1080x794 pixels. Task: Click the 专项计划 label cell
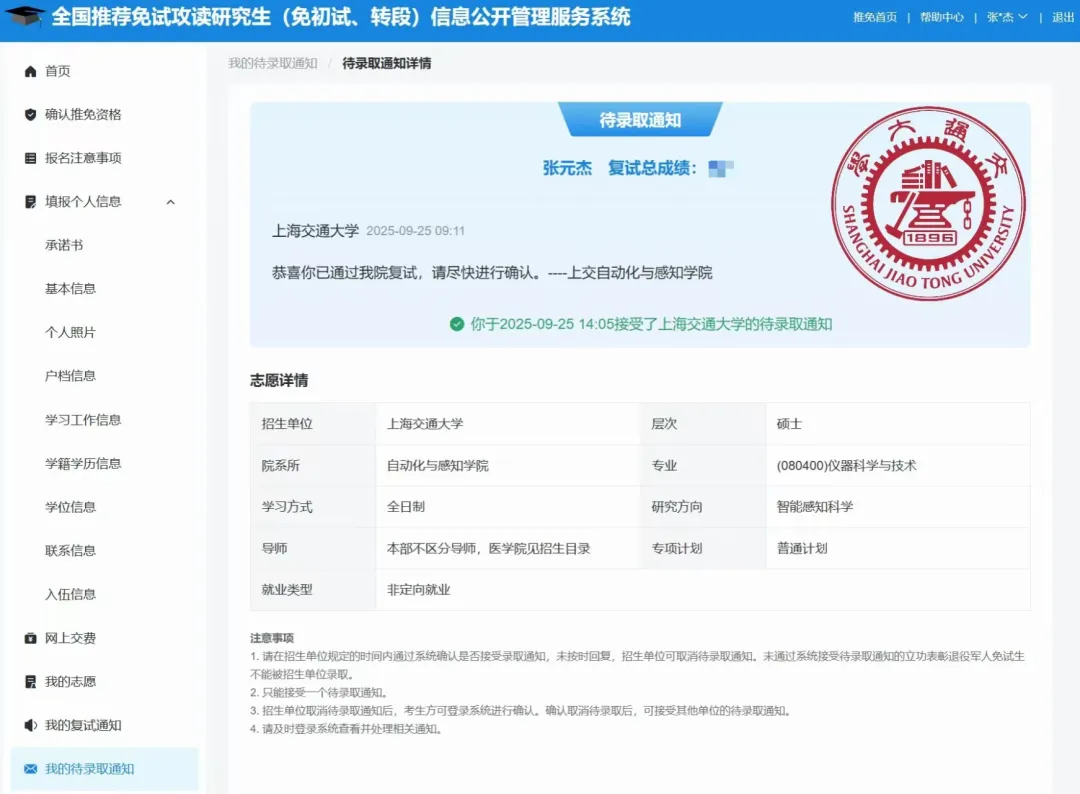point(703,548)
